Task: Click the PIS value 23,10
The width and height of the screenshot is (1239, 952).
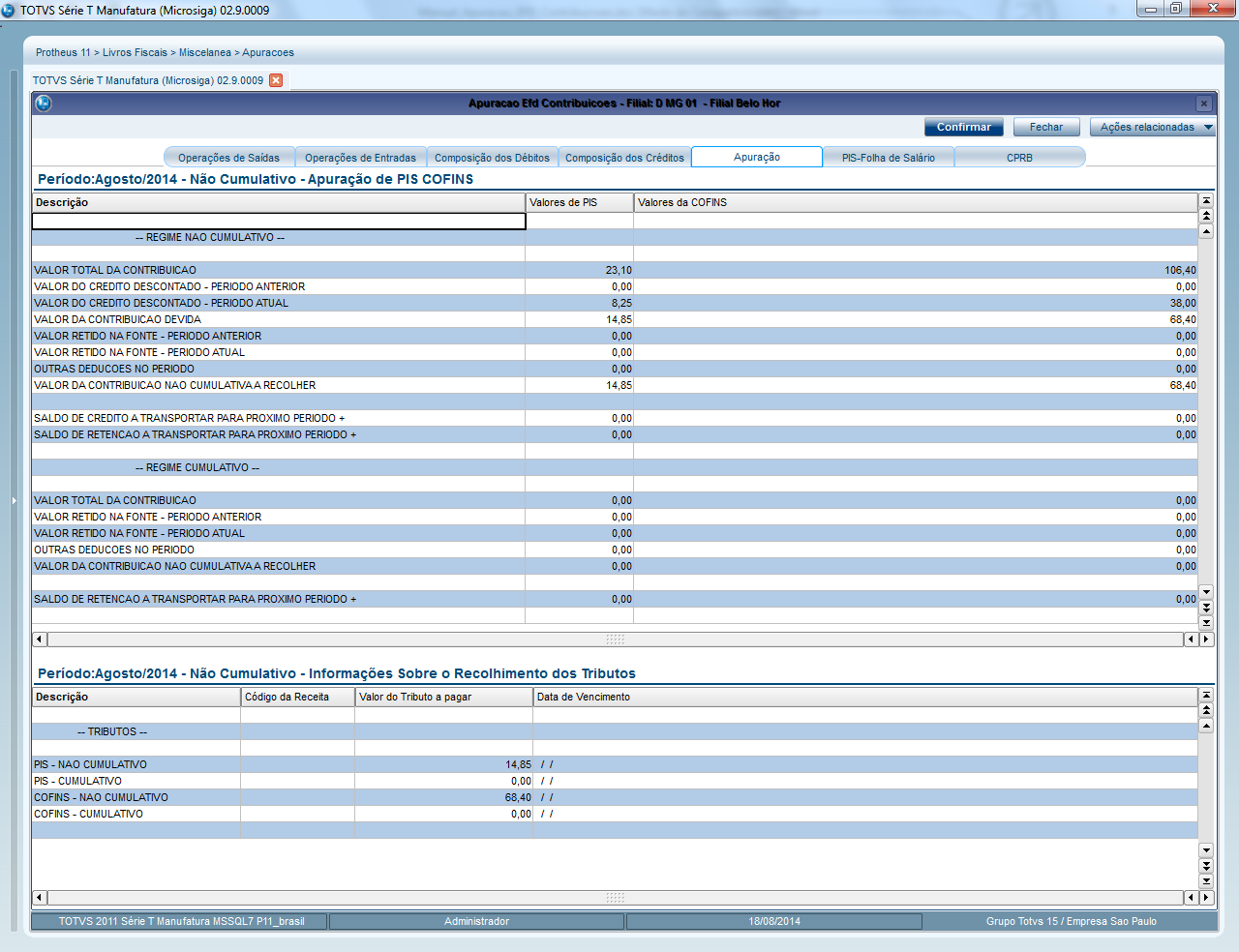Action: tap(619, 271)
